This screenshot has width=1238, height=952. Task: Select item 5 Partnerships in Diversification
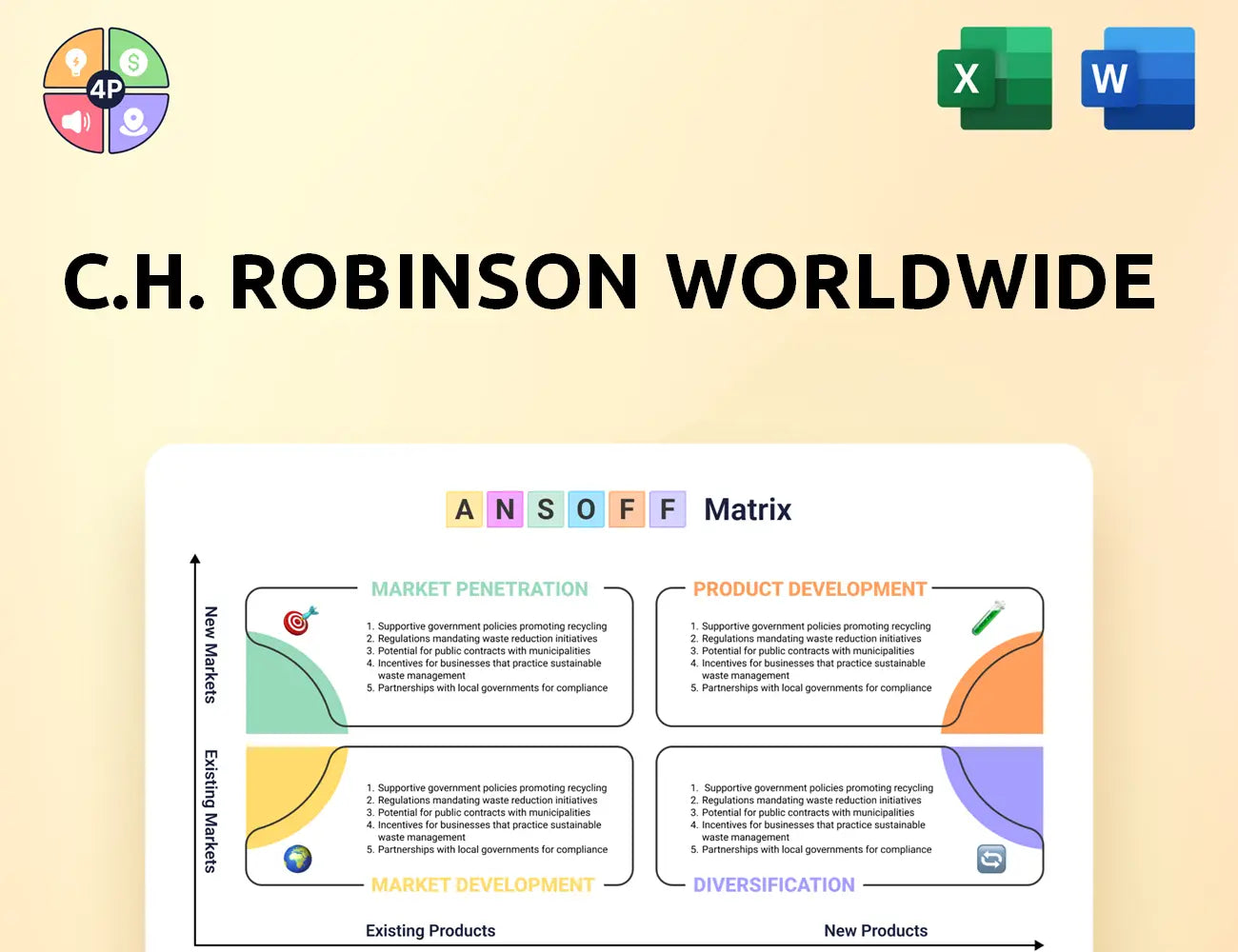811,849
